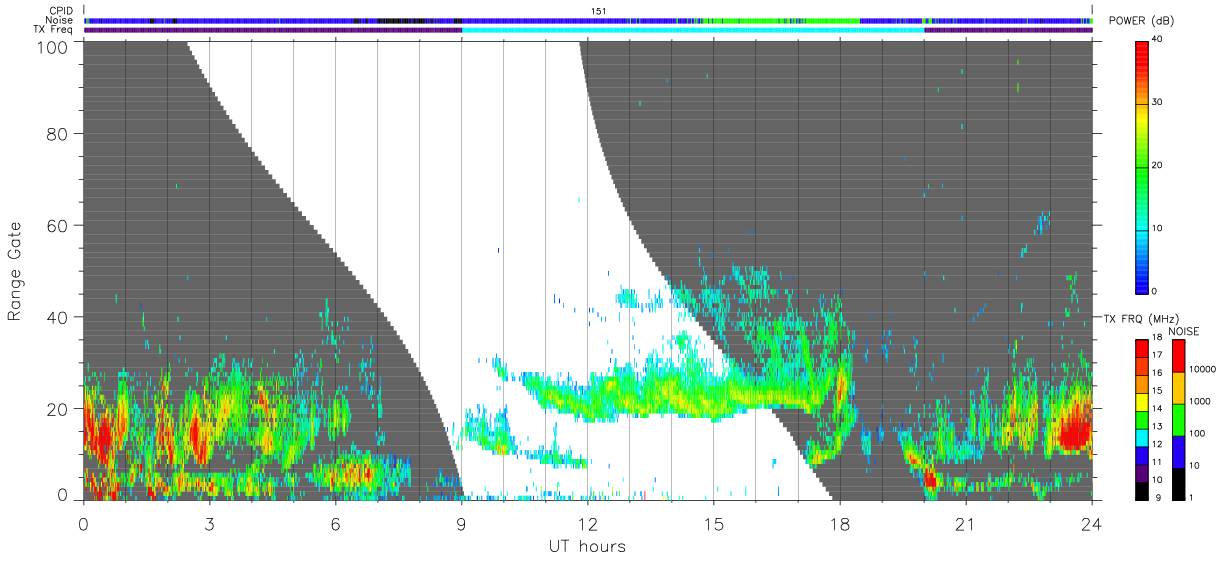The image size is (1228, 567).
Task: Click the 17 label on TX frequency scale
Action: (x=1157, y=355)
